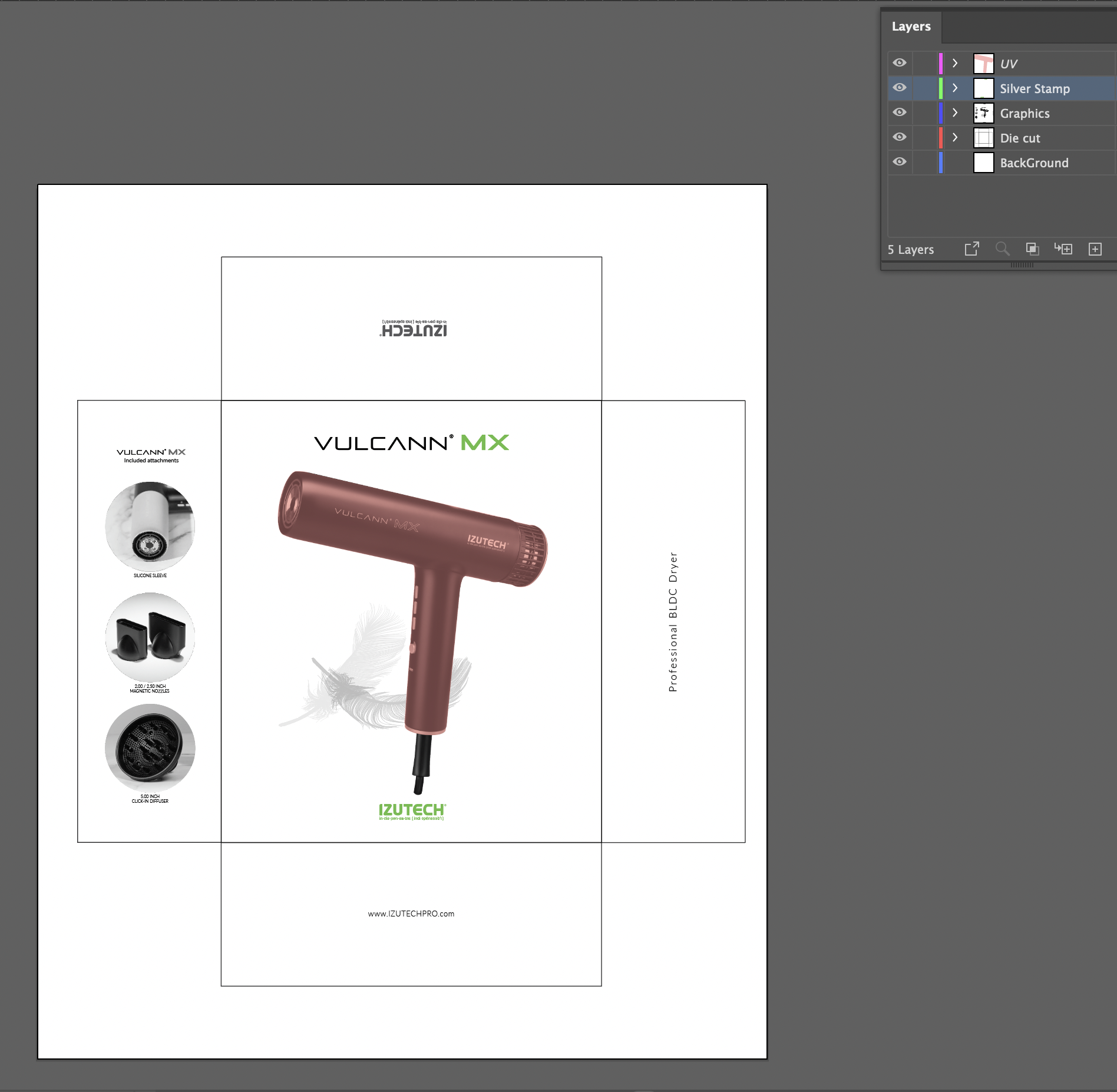
Task: Click Make/Release Clipping Mask icon
Action: click(1032, 249)
